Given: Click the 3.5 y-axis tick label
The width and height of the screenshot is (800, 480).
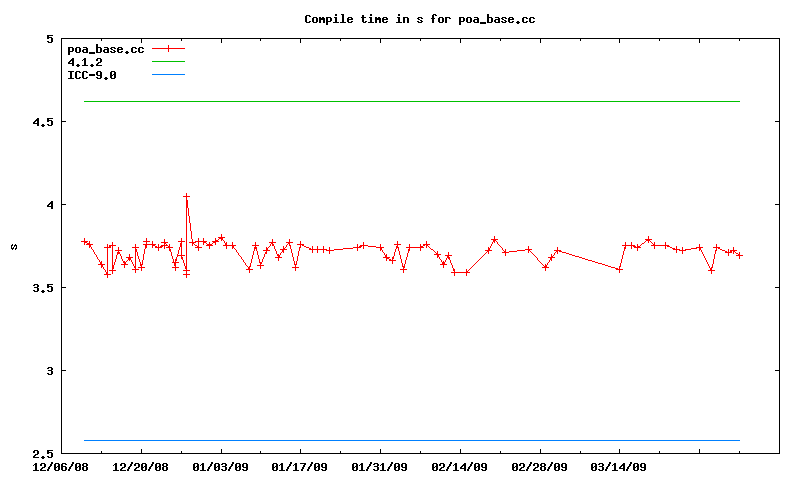Looking at the screenshot, I should click(x=42, y=288).
